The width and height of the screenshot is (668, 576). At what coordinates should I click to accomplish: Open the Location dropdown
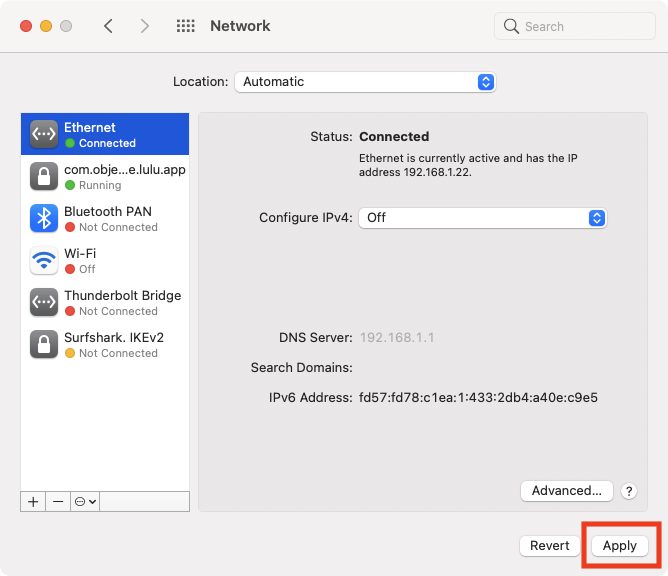click(365, 82)
